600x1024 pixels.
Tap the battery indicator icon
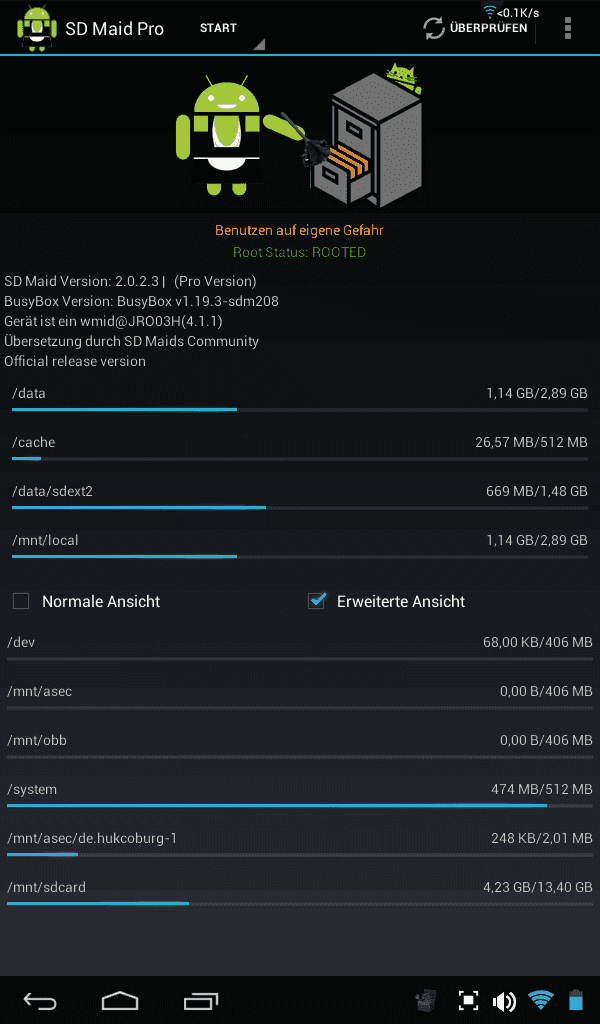tap(575, 1000)
